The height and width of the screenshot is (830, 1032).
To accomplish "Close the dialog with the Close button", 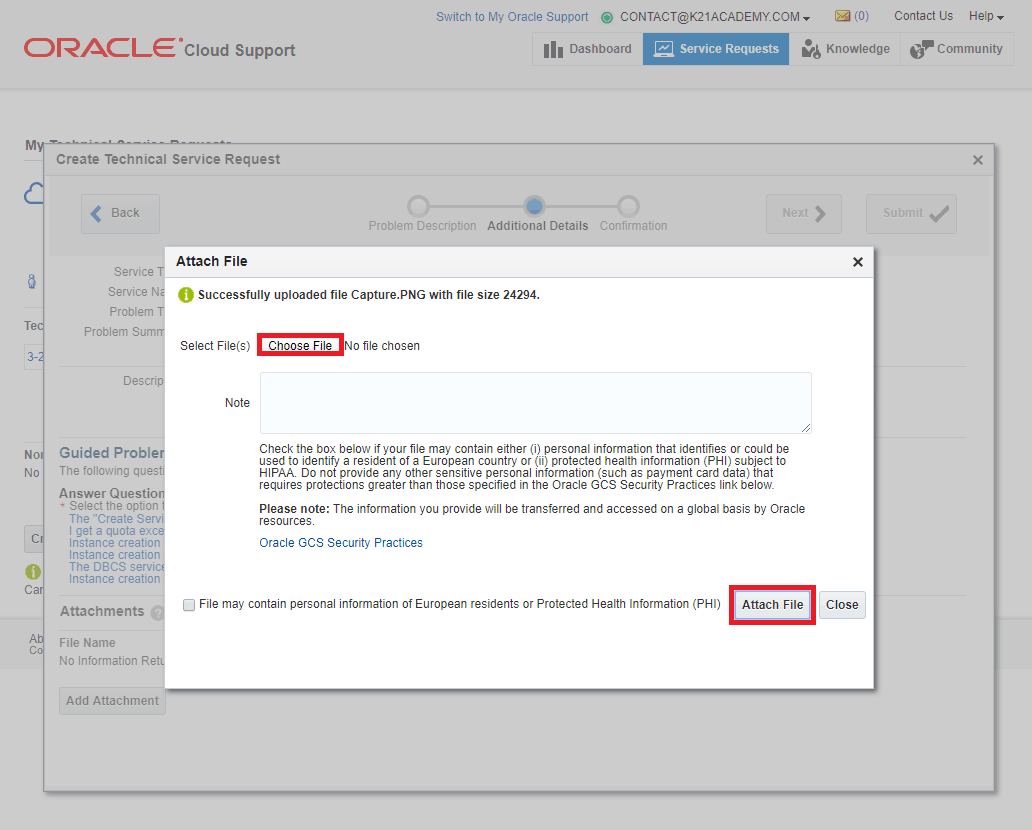I will coord(841,604).
